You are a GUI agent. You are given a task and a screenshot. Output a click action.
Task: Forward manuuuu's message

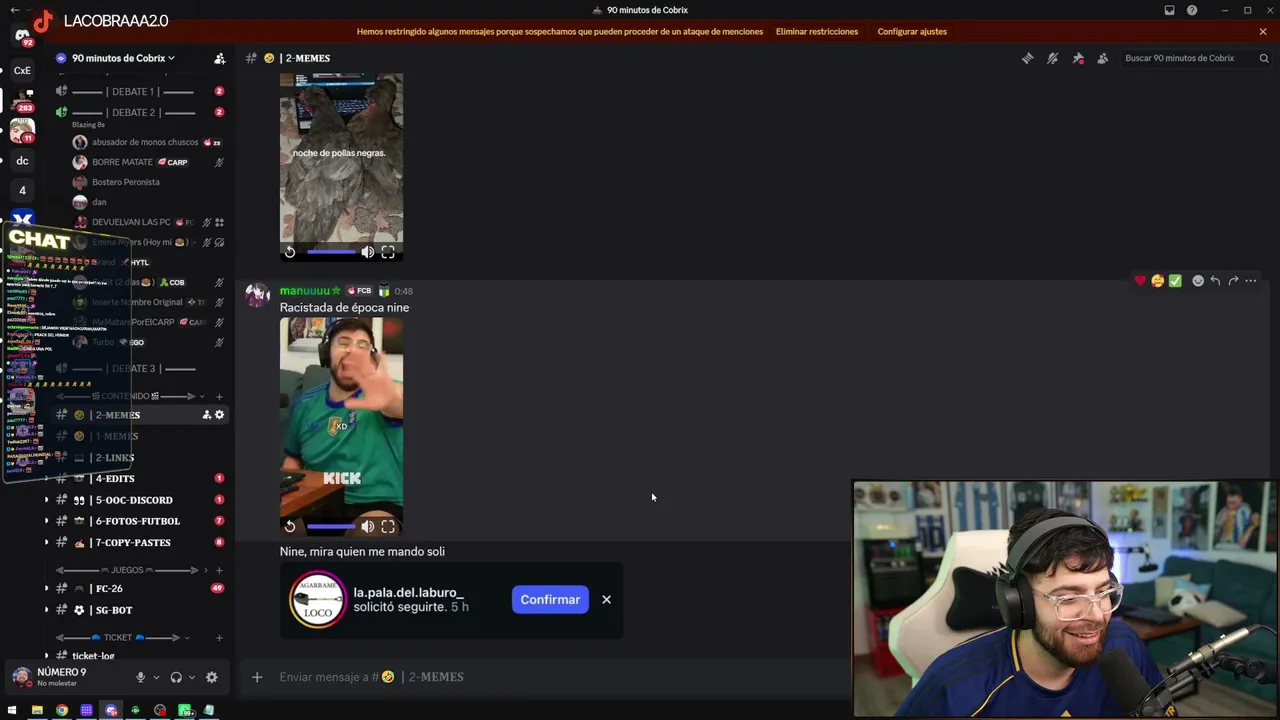(x=1233, y=281)
